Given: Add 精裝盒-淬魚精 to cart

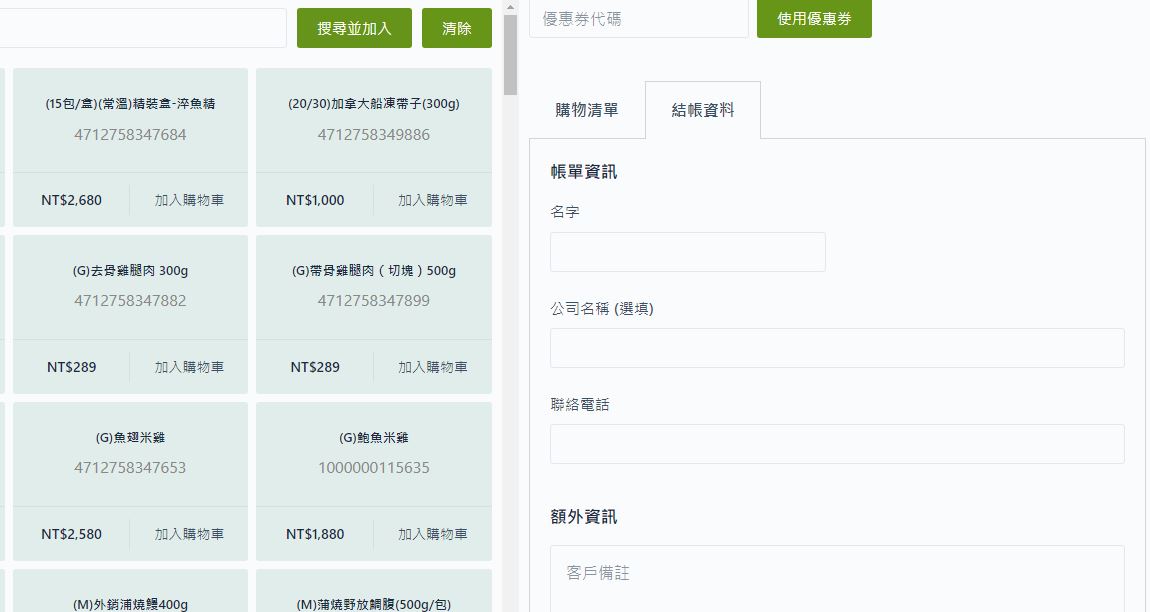Looking at the screenshot, I should (189, 200).
